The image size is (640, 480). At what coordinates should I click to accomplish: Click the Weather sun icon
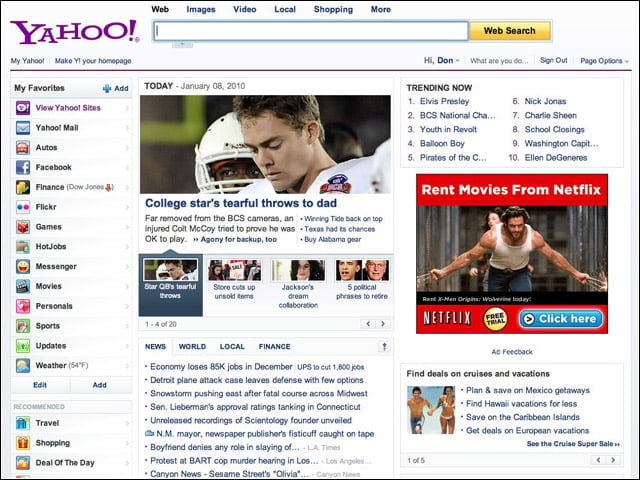click(23, 365)
